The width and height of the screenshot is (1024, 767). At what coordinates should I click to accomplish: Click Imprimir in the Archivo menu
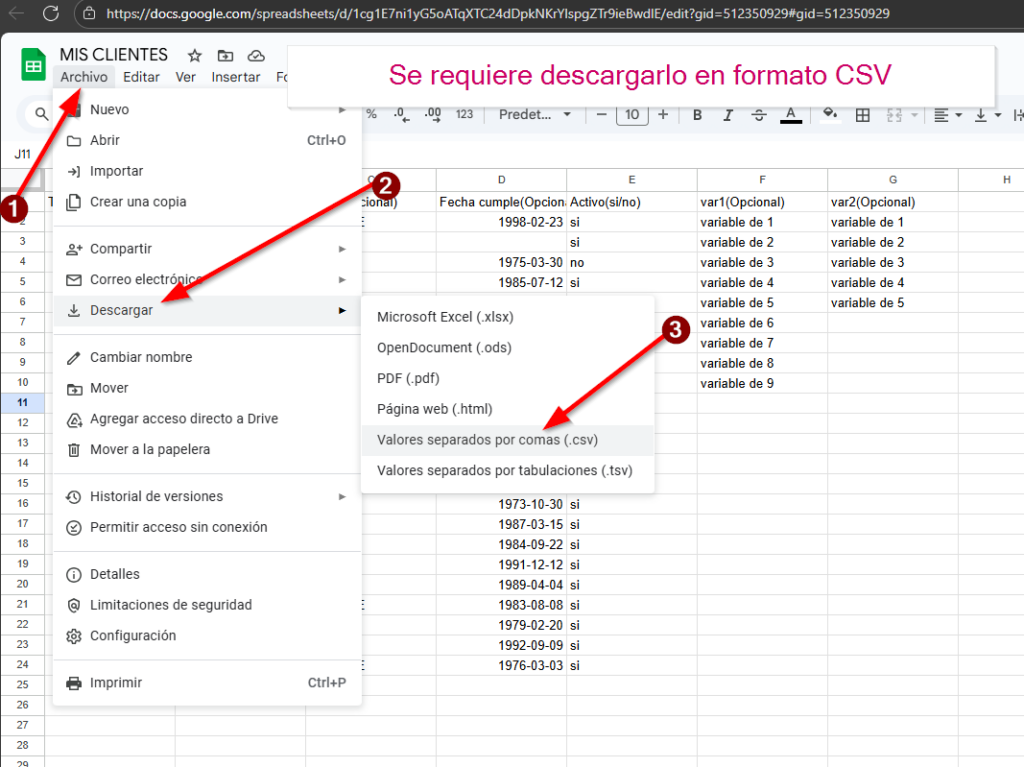click(x=116, y=683)
